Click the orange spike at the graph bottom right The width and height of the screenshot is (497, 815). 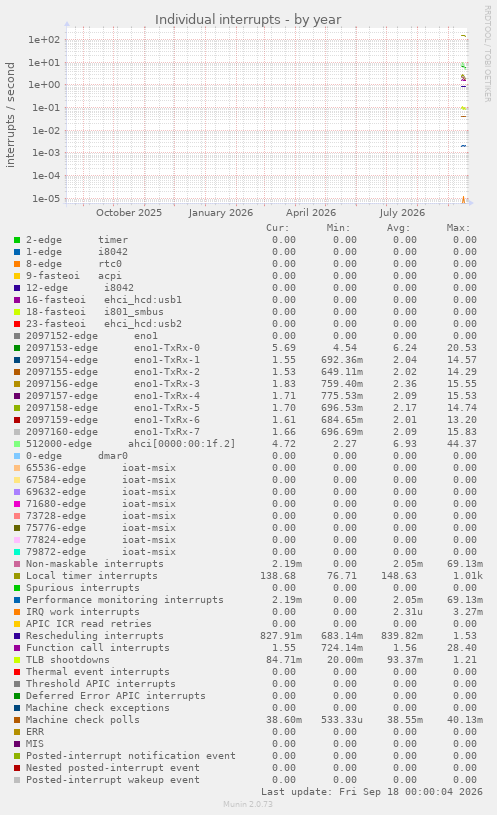click(x=463, y=199)
